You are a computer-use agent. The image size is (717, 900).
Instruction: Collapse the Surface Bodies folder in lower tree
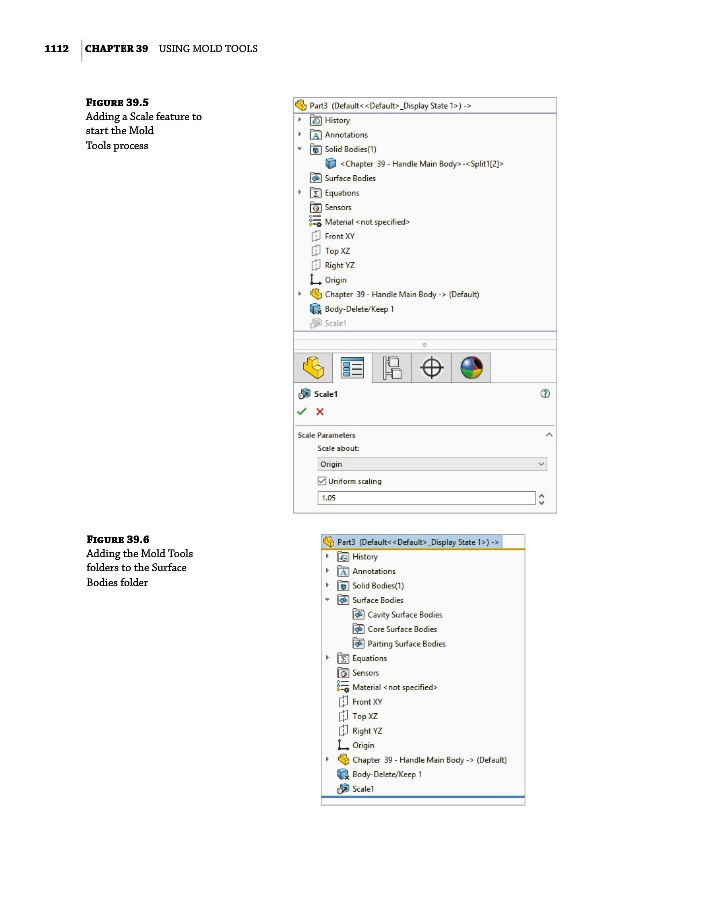[x=328, y=600]
